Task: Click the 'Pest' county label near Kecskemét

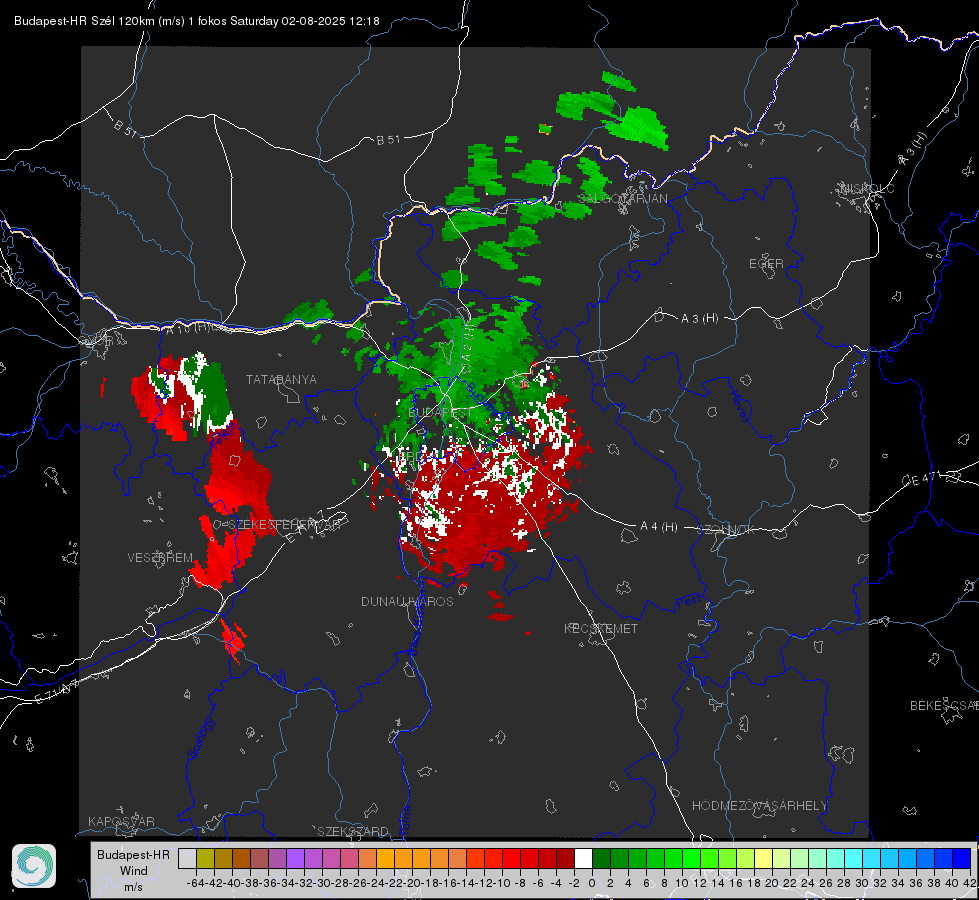Action: click(x=688, y=601)
